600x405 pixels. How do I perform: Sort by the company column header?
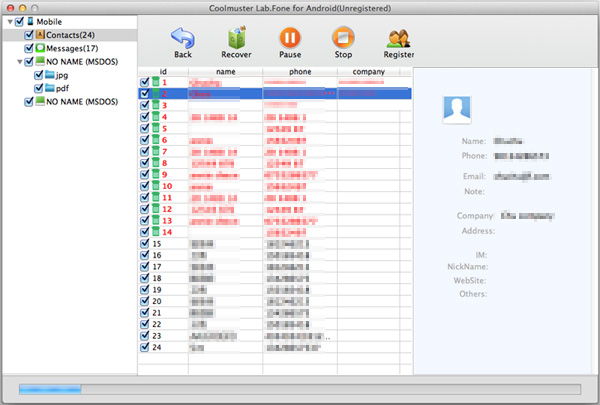368,72
